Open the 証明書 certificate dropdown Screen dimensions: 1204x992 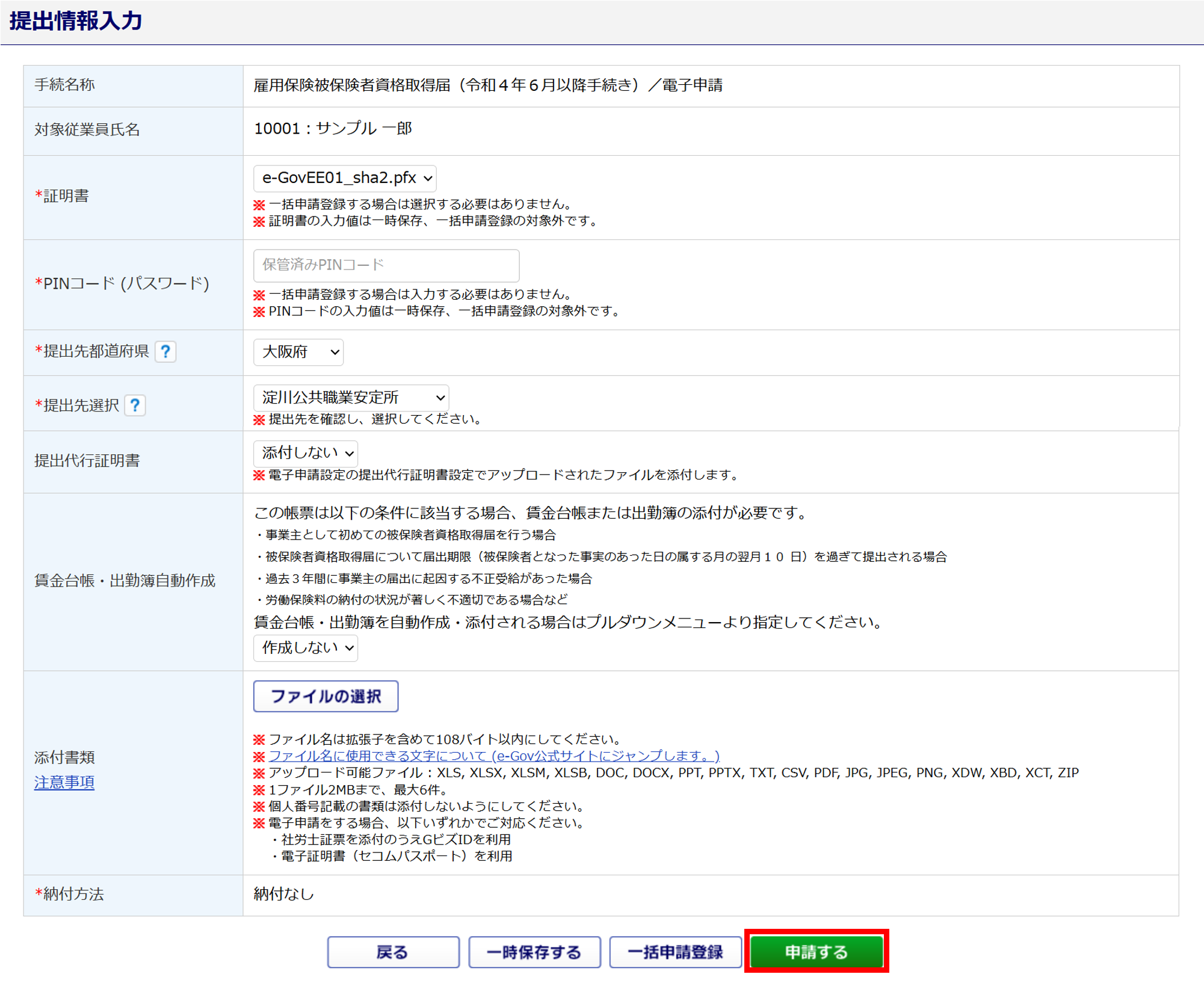(345, 178)
